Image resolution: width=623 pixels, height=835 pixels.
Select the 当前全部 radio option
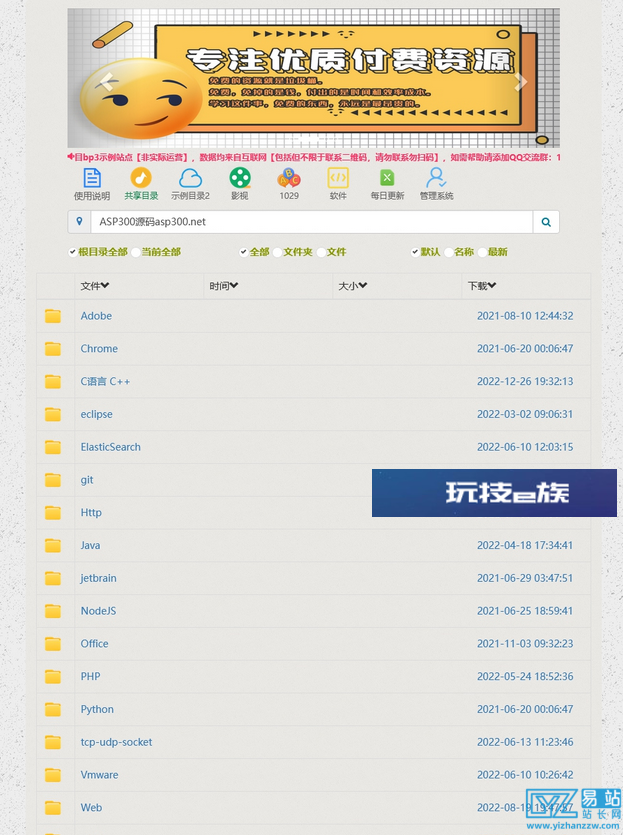point(136,252)
